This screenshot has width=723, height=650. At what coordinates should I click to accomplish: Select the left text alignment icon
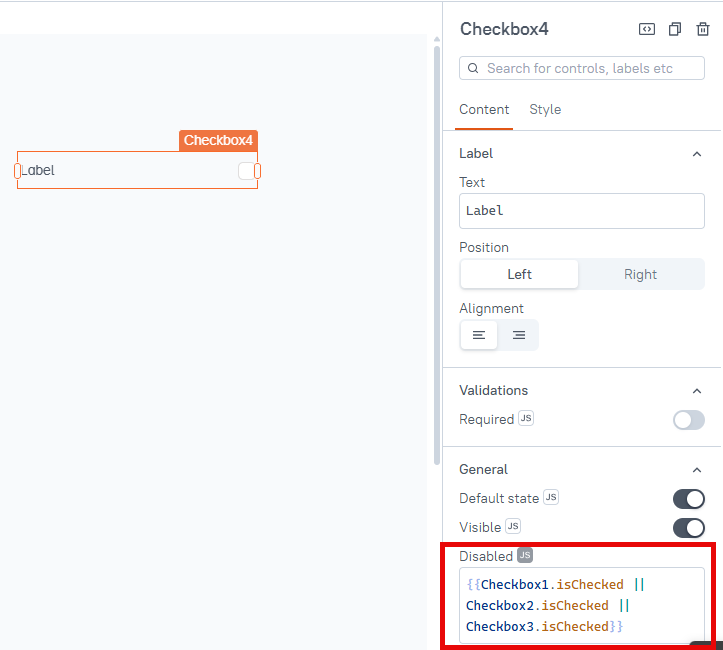[x=479, y=335]
